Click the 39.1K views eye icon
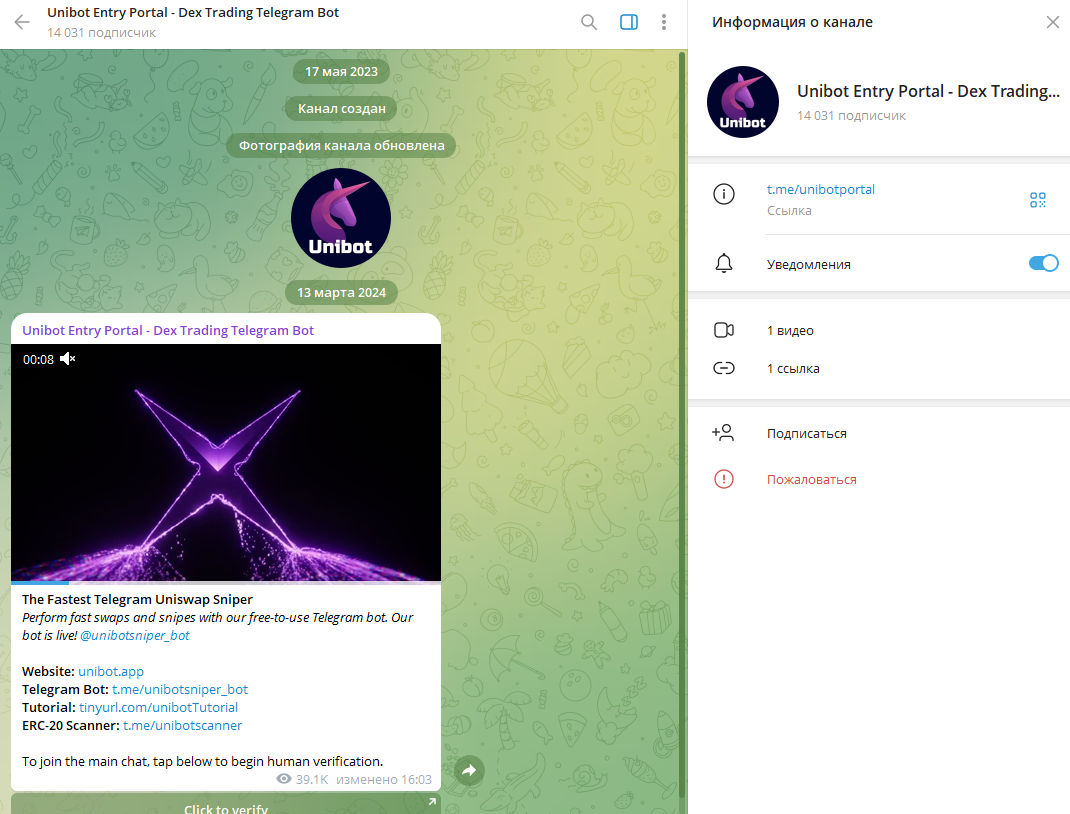The height and width of the screenshot is (814, 1070). pos(284,779)
